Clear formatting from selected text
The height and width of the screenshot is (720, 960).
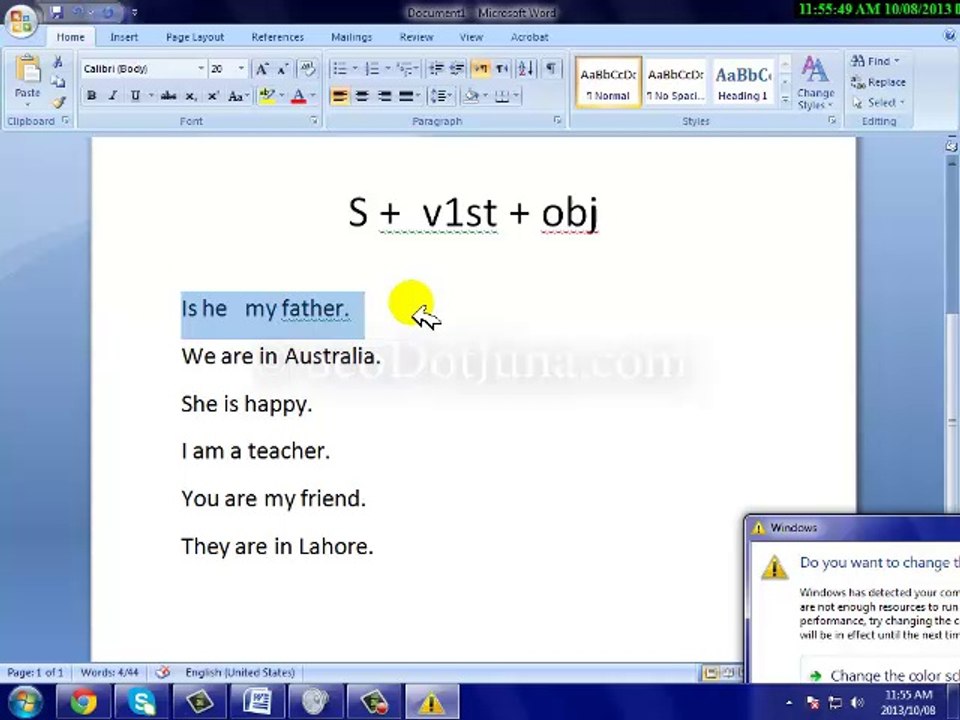(307, 69)
